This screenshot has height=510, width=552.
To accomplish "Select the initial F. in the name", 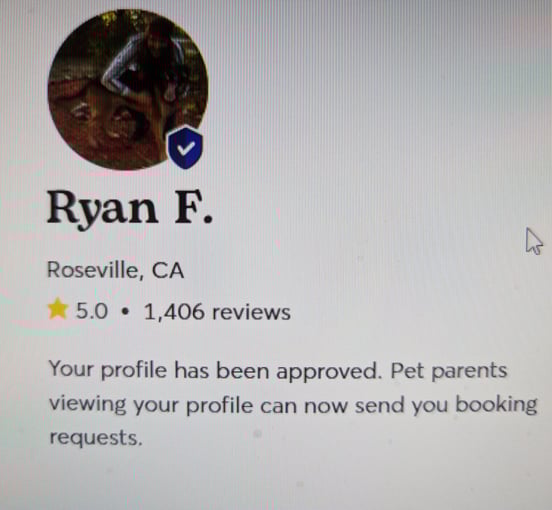I will click(x=194, y=208).
